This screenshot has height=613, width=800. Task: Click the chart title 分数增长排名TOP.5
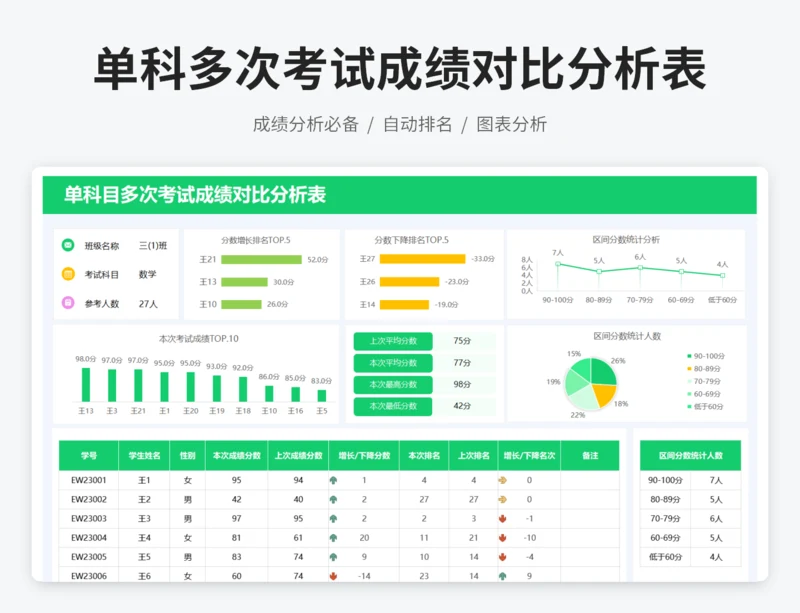(x=256, y=240)
